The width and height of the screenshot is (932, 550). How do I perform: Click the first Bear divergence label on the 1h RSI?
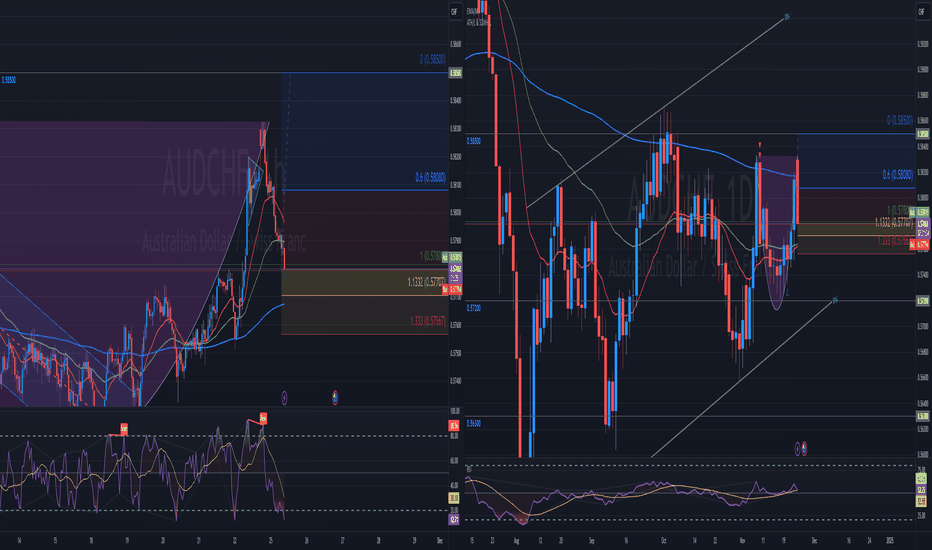click(x=124, y=428)
